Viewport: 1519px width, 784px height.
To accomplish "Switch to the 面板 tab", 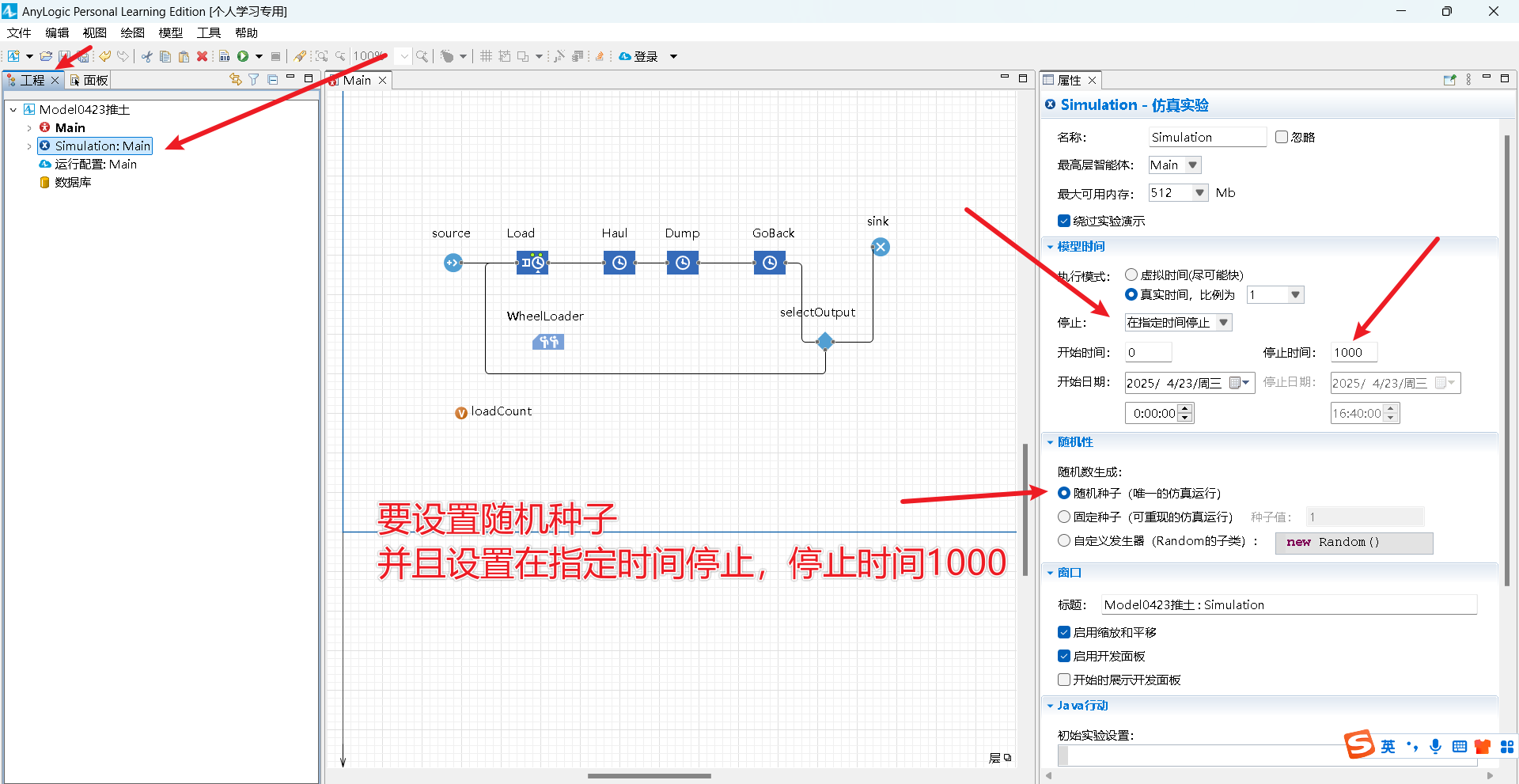I will [89, 80].
